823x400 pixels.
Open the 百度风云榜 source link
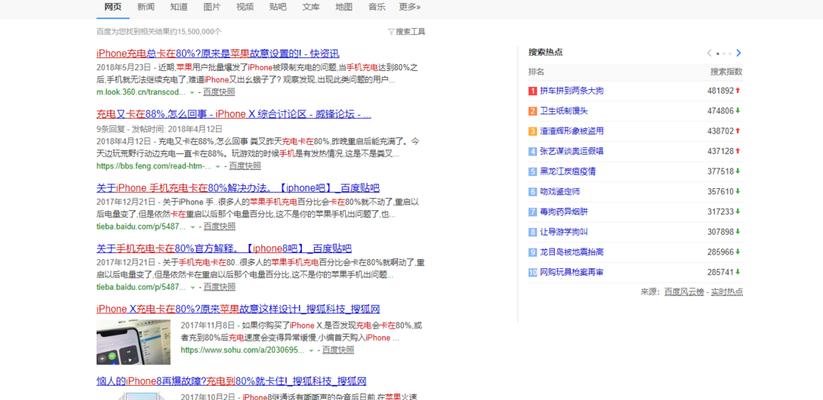tap(684, 292)
